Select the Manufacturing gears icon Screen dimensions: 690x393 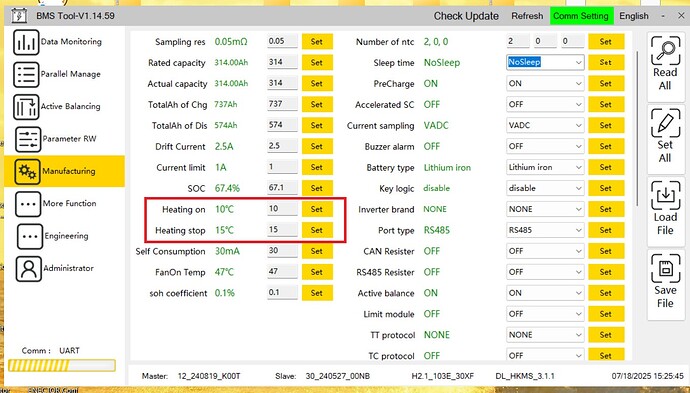(27, 171)
